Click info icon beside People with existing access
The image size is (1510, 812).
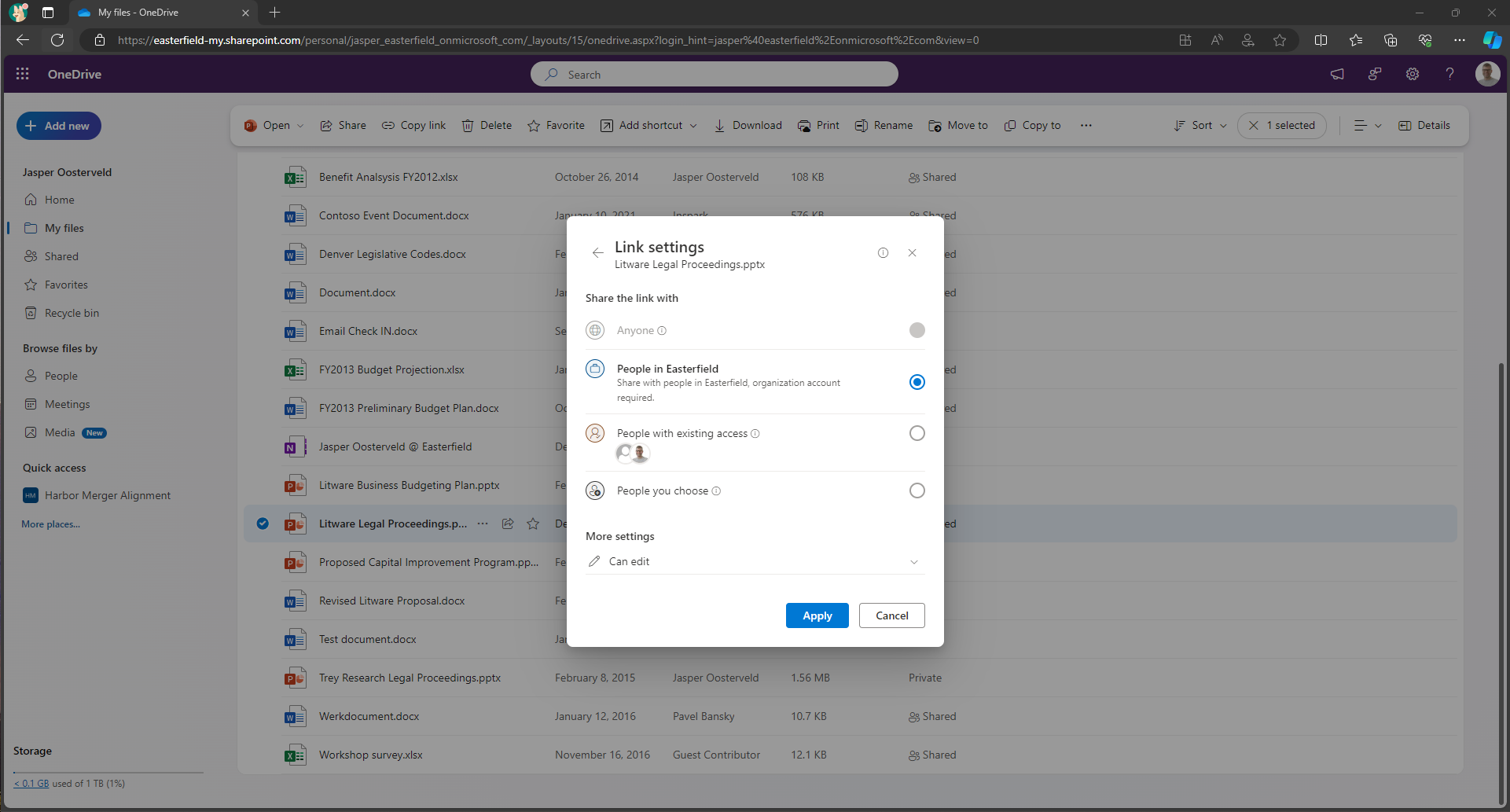point(755,433)
